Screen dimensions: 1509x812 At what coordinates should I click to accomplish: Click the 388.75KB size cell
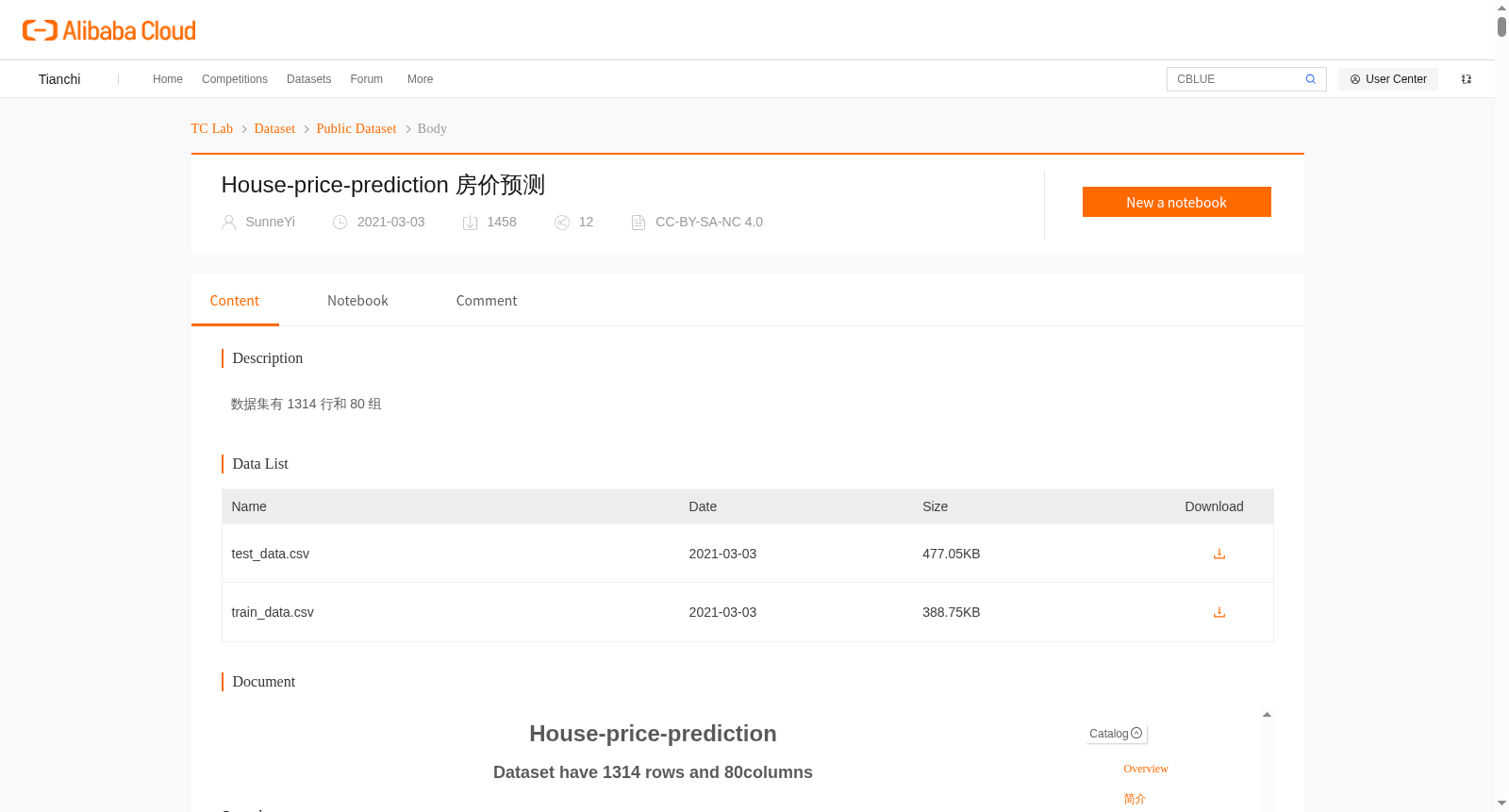pyautogui.click(x=952, y=612)
